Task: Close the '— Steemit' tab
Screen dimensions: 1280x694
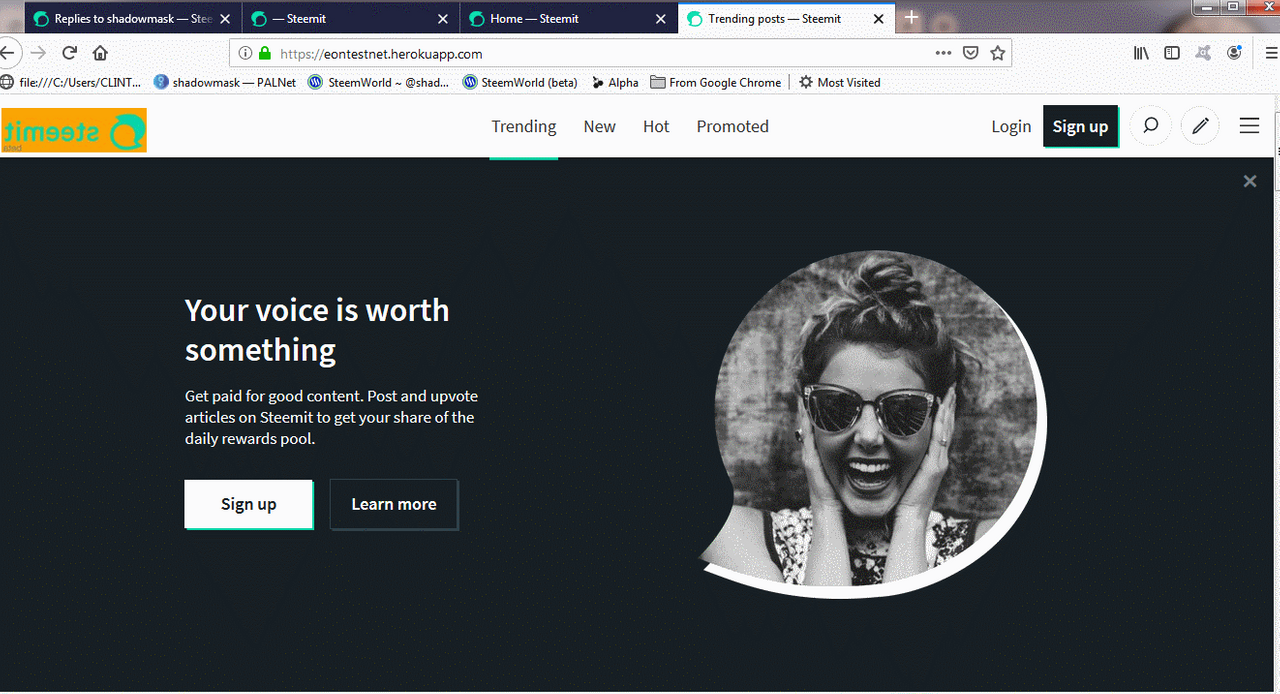Action: click(x=443, y=19)
